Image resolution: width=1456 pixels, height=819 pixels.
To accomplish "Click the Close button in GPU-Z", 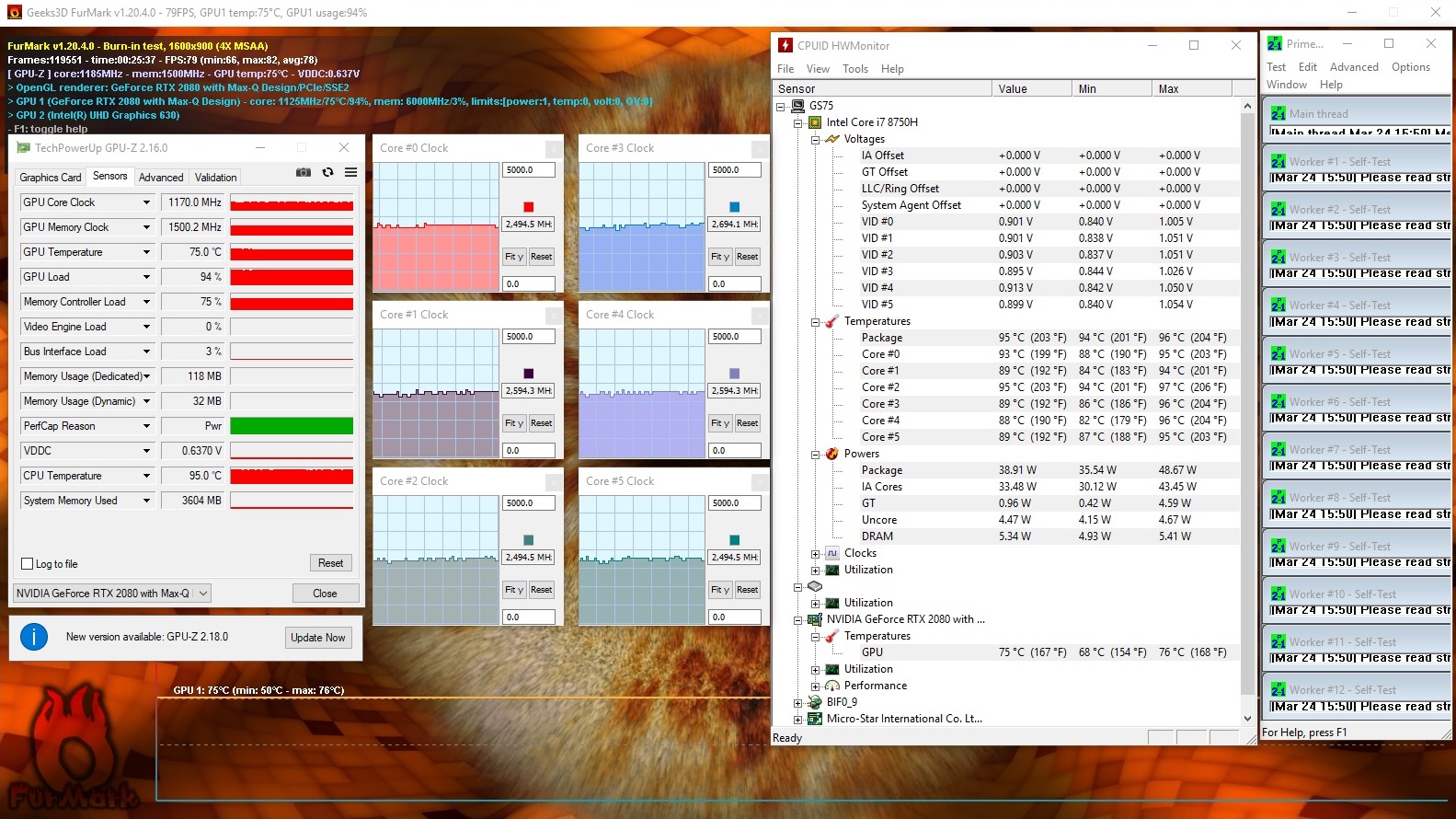I will [x=325, y=594].
